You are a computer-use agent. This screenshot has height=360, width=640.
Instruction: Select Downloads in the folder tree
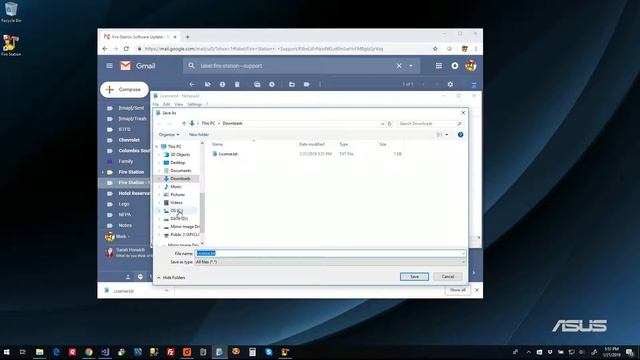point(180,179)
